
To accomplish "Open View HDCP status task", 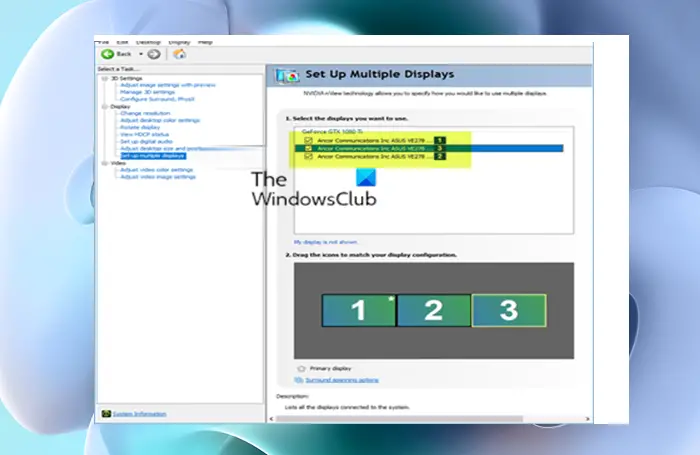I will click(x=144, y=134).
